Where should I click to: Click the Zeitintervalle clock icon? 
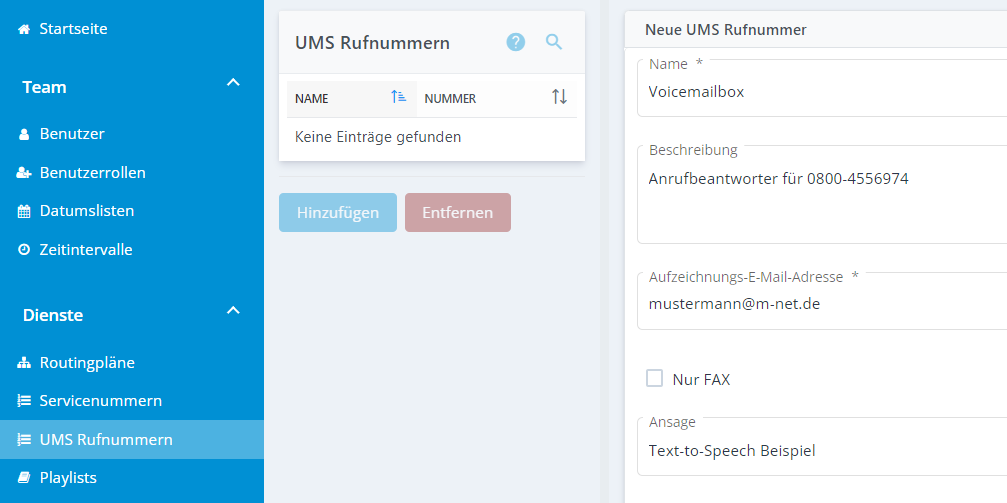tap(24, 250)
